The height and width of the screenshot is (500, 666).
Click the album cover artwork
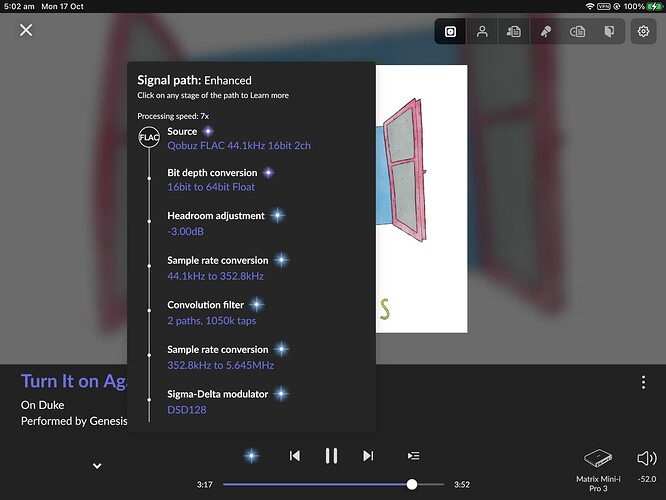click(x=421, y=199)
